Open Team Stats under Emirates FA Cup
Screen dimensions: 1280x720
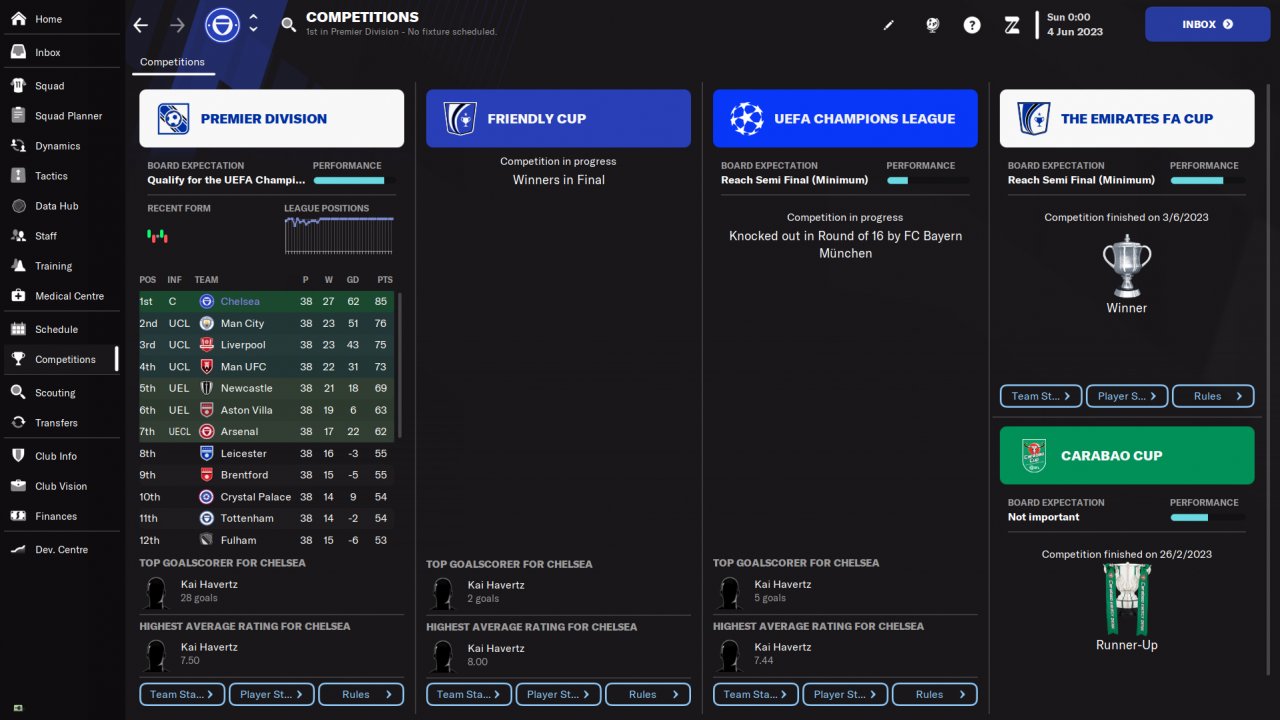point(1041,396)
